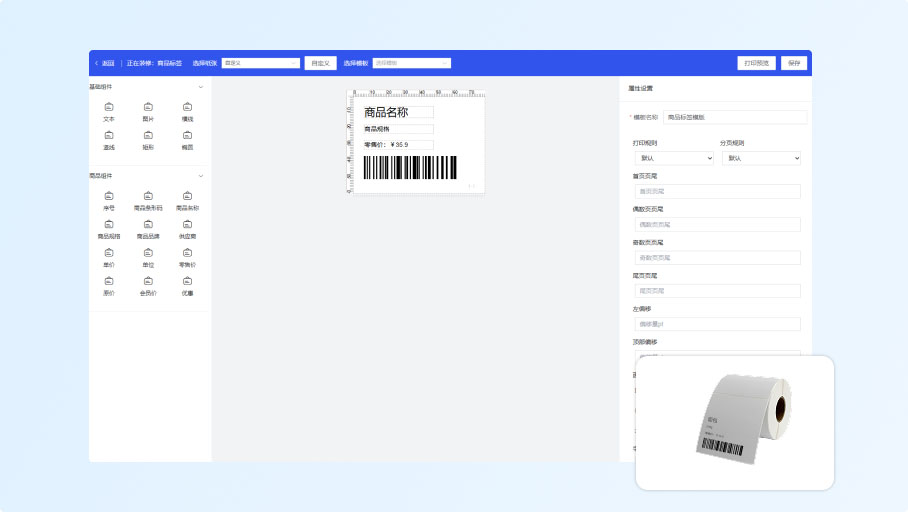Click the 打印预览 print preview button
This screenshot has height=512, width=908.
(756, 63)
